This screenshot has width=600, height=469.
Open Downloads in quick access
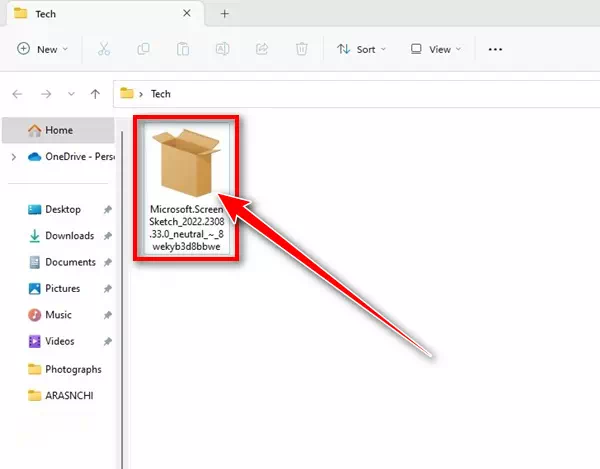[61, 236]
